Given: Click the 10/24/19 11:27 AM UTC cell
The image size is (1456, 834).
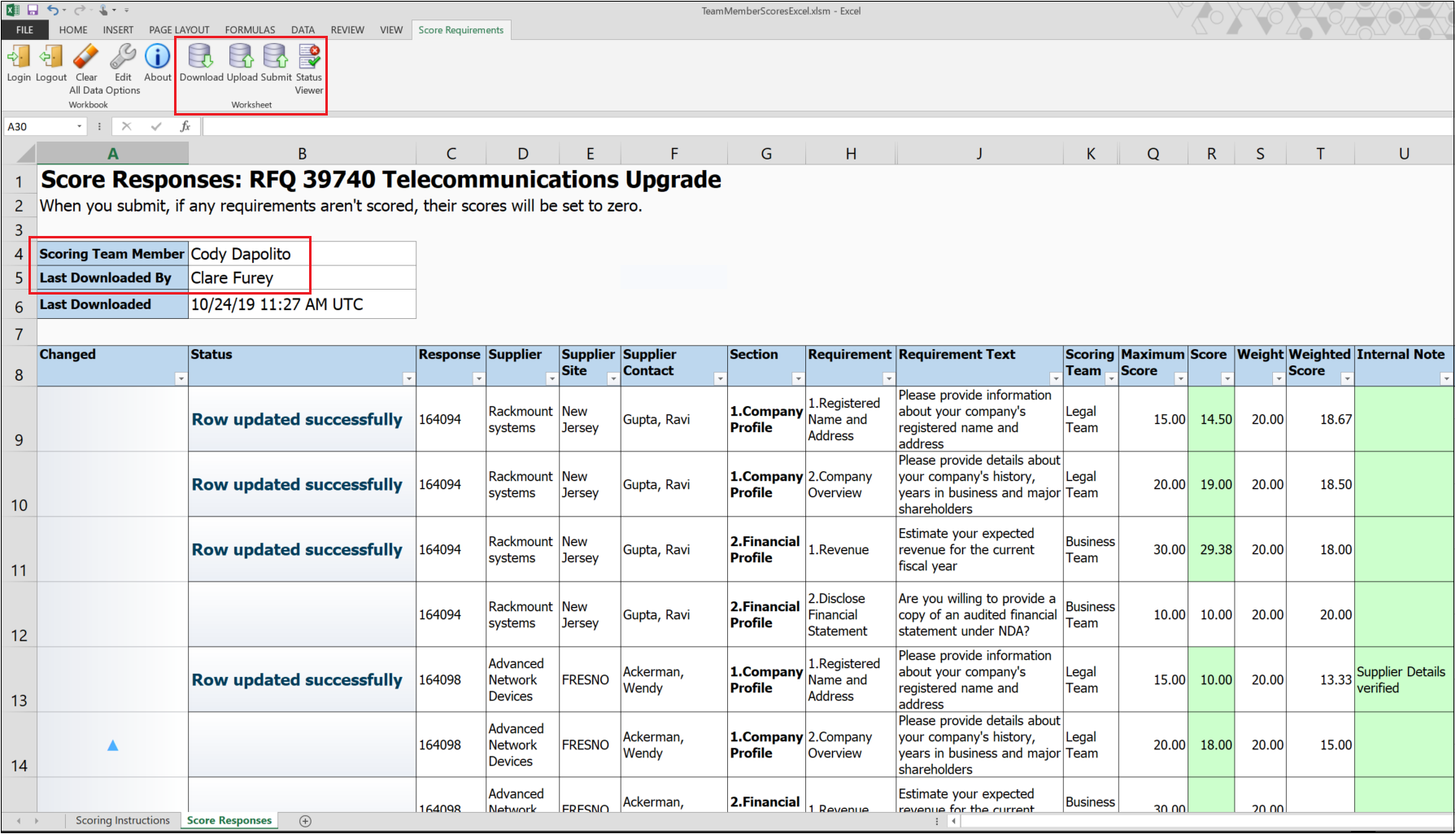Looking at the screenshot, I should coord(302,304).
